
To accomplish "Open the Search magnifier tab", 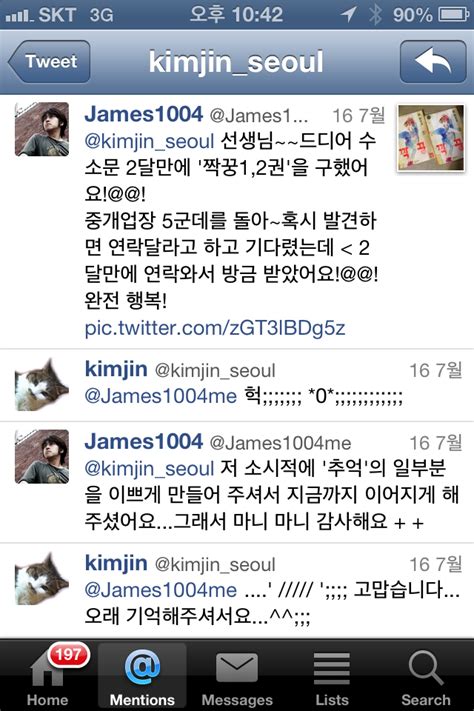I will (x=425, y=675).
